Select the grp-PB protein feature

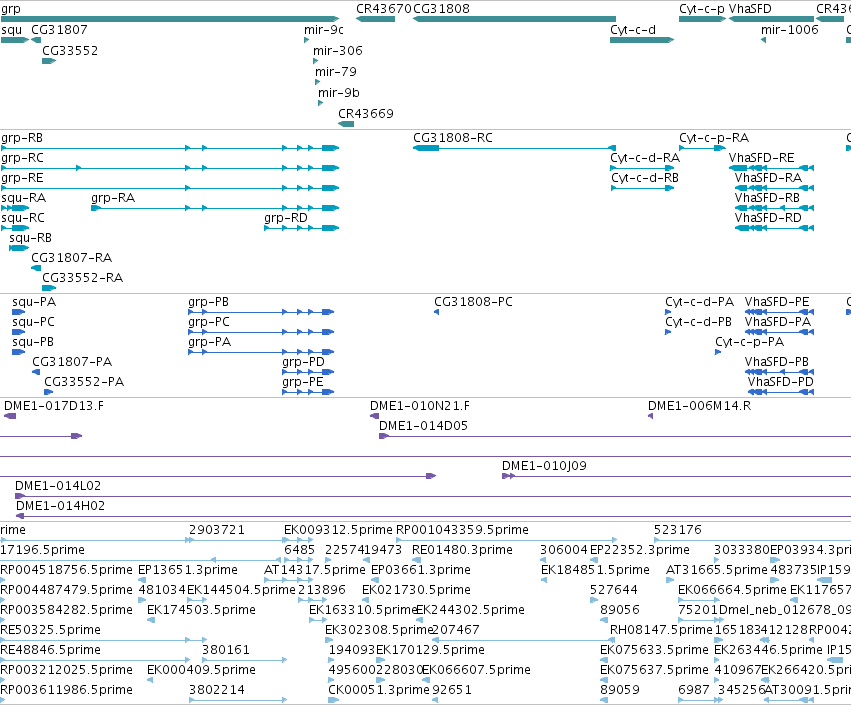[x=261, y=312]
